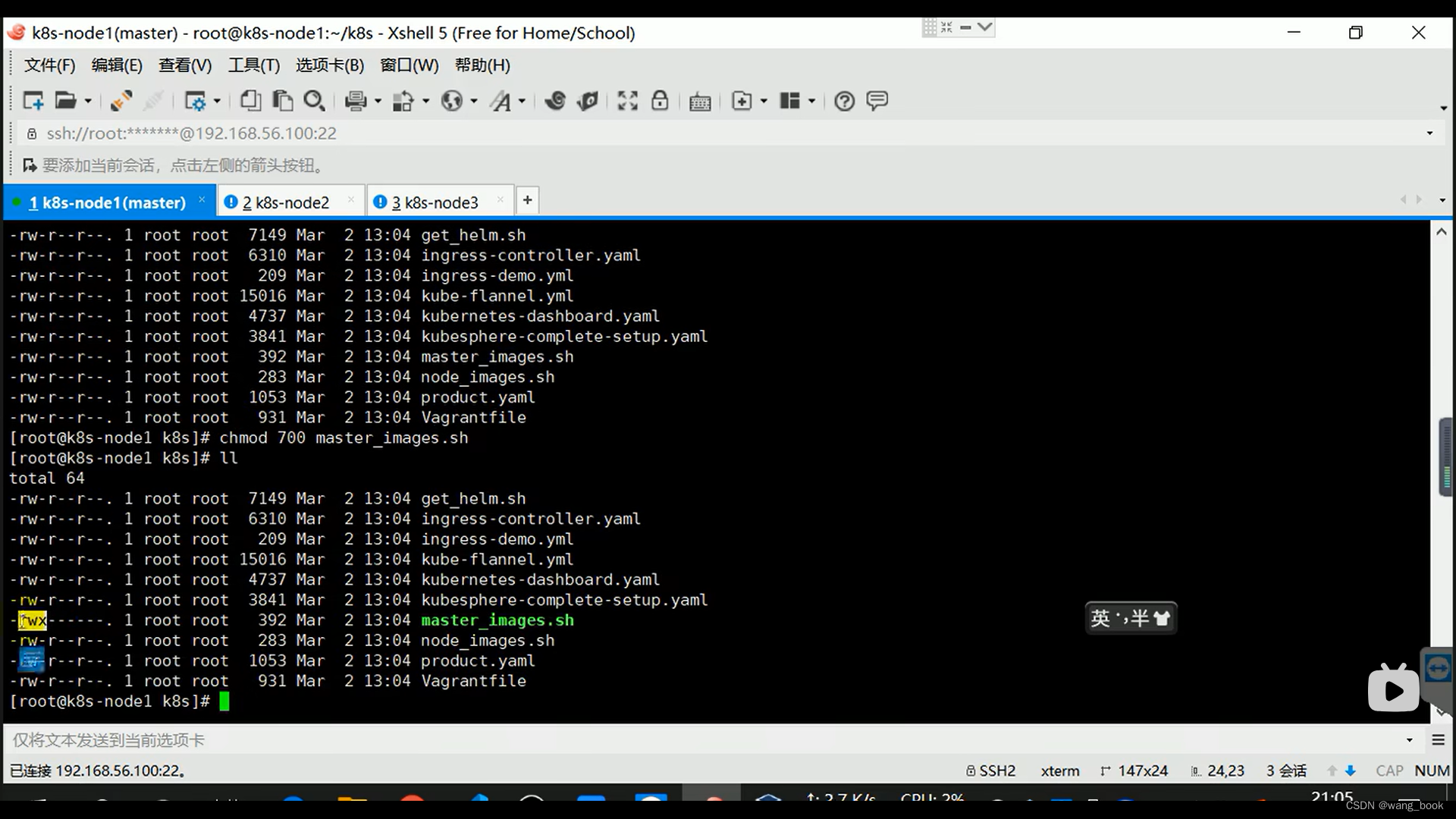Click the Print icon
This screenshot has height=819, width=1456.
pos(356,101)
